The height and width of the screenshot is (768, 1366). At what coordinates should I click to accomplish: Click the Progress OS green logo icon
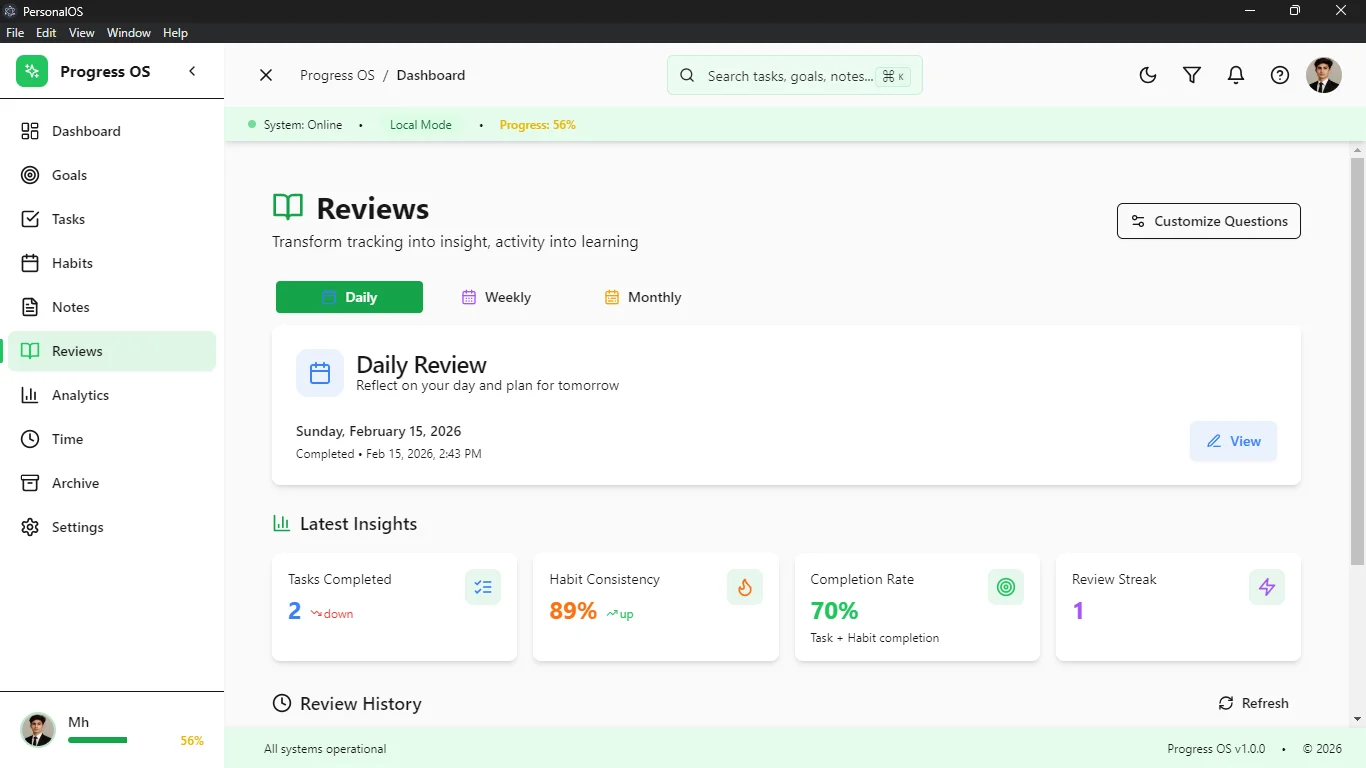pyautogui.click(x=32, y=71)
